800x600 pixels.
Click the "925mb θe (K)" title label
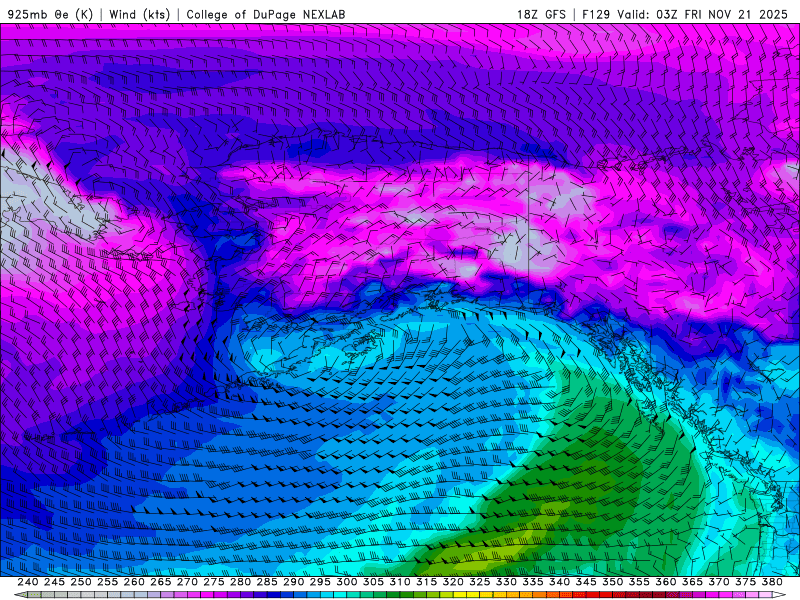[x=50, y=14]
